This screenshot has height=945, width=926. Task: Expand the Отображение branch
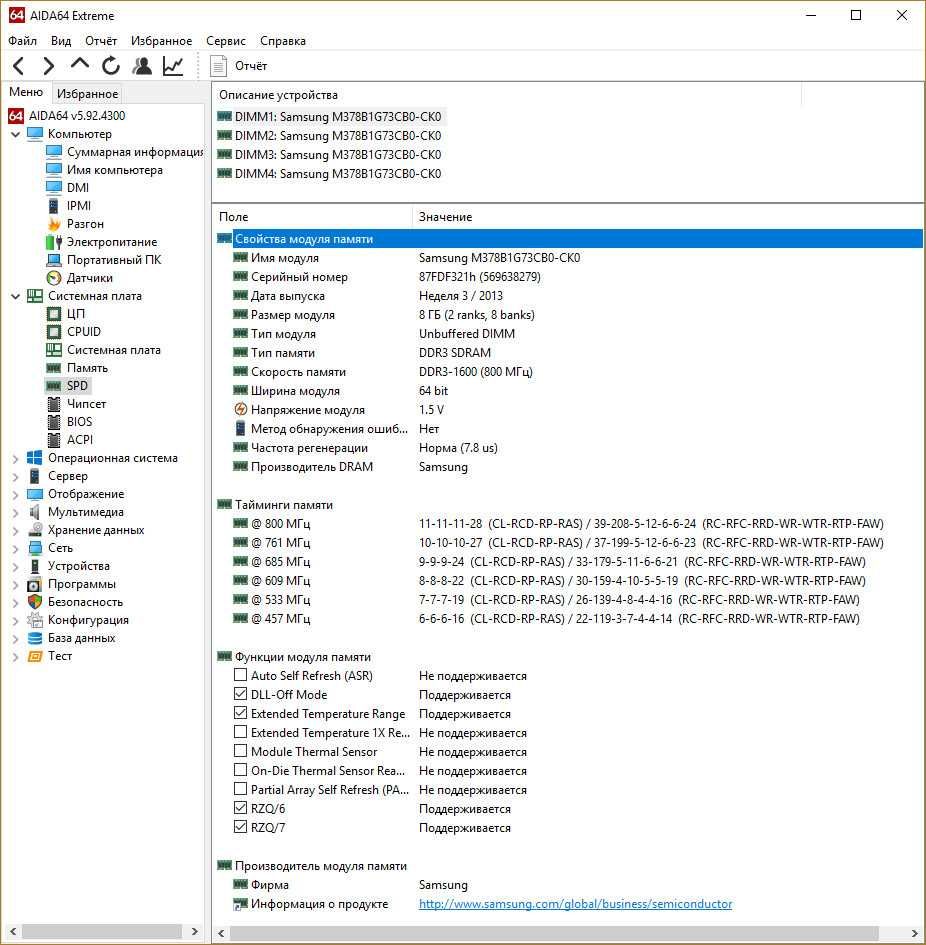(x=16, y=494)
